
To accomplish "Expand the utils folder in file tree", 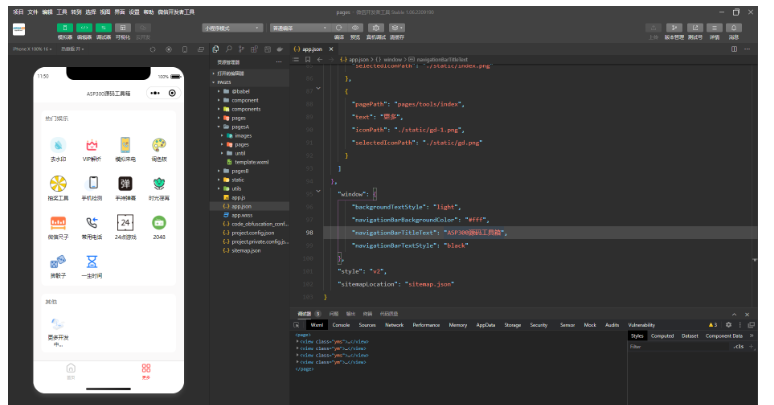I will 236,188.
